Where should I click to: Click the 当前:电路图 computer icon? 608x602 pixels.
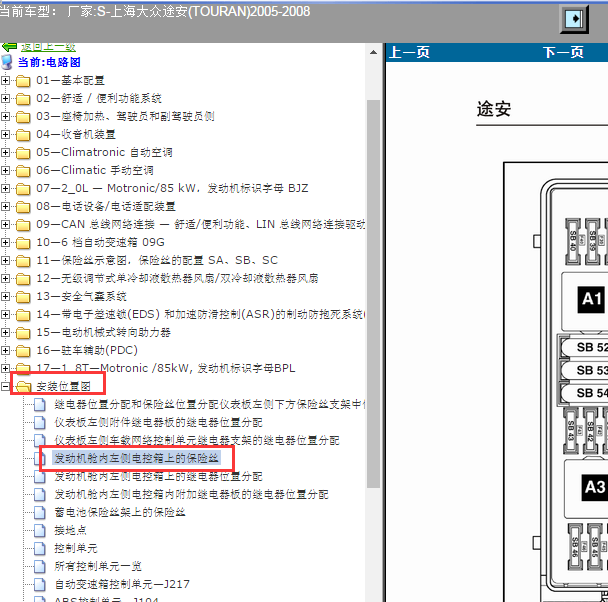[x=7, y=62]
